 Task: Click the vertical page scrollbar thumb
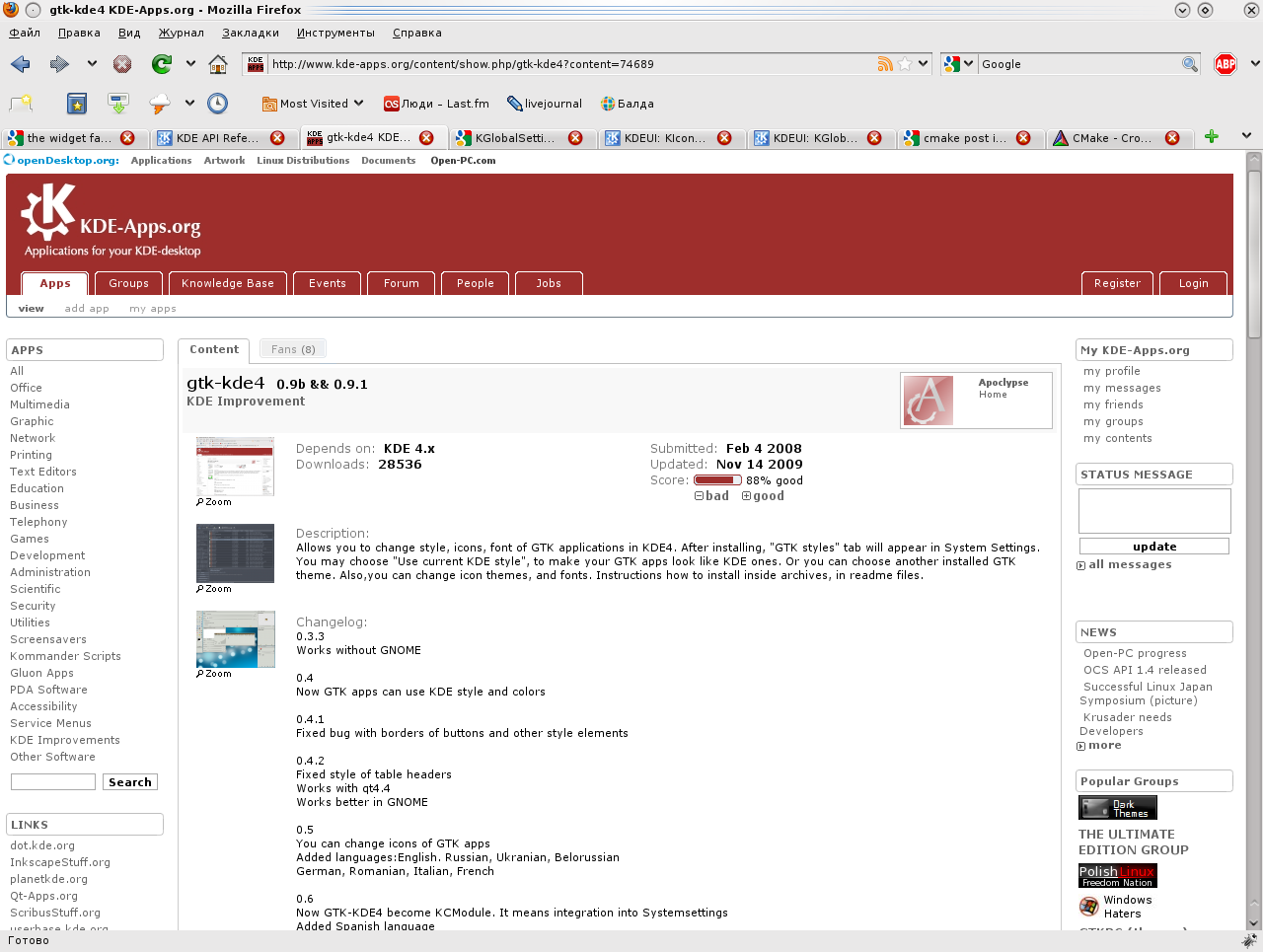[1254, 255]
